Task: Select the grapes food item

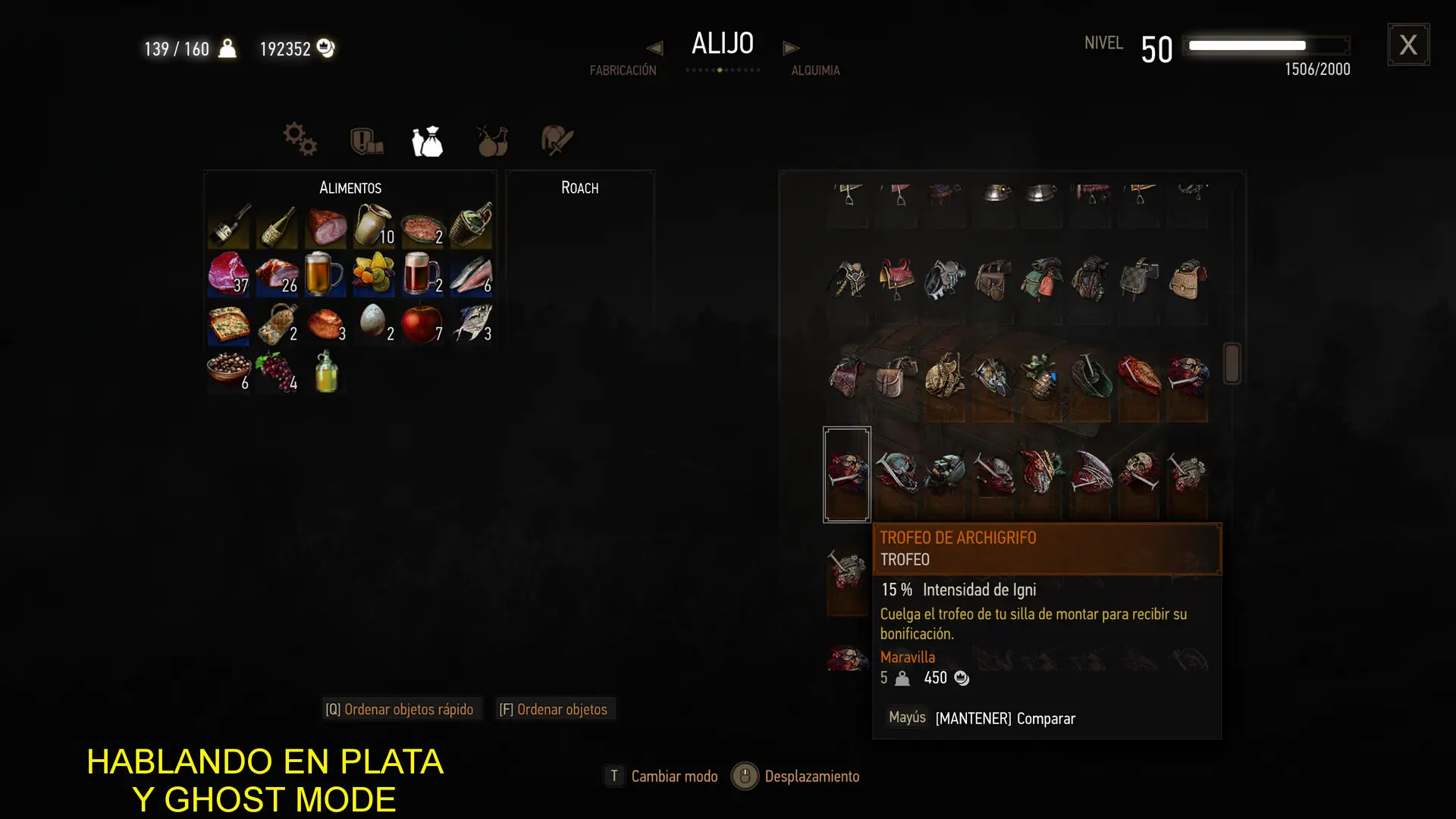Action: point(277,372)
